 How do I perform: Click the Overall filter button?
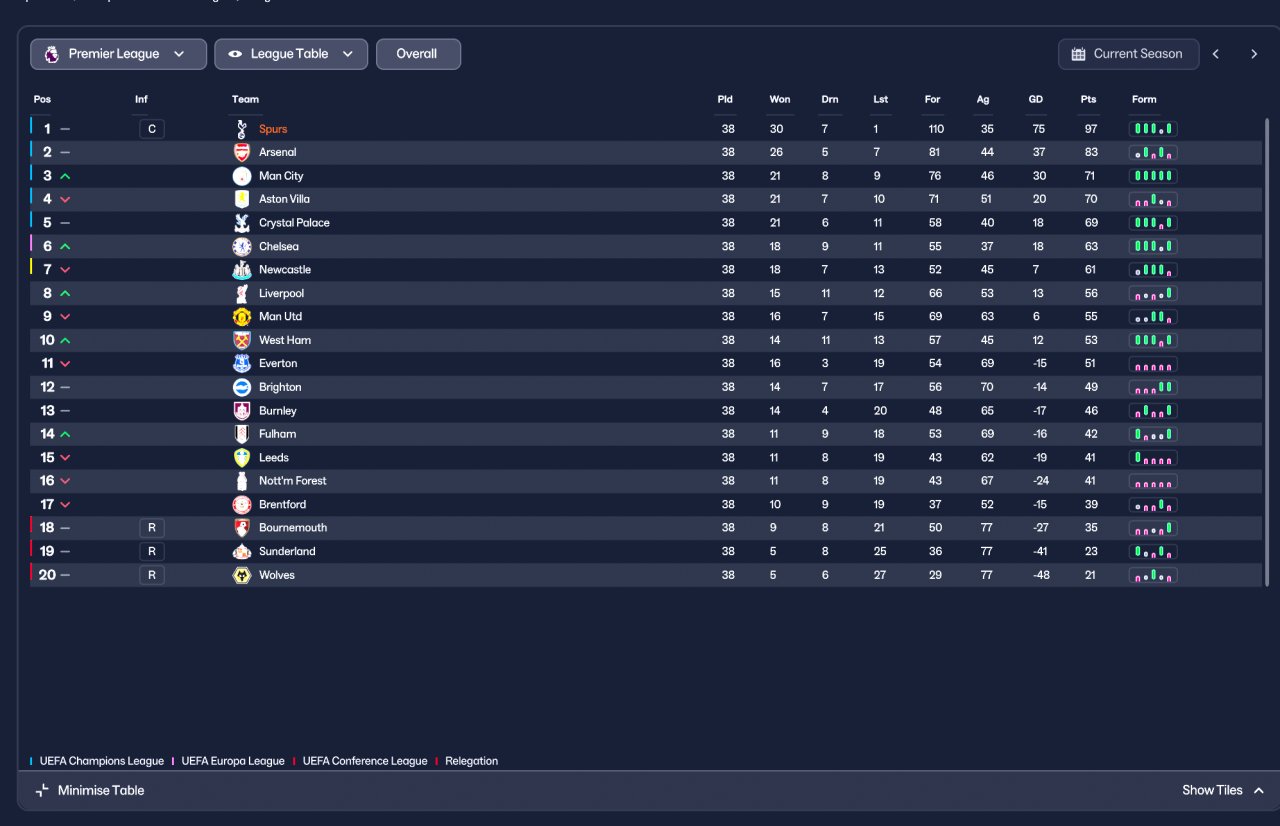(x=418, y=54)
